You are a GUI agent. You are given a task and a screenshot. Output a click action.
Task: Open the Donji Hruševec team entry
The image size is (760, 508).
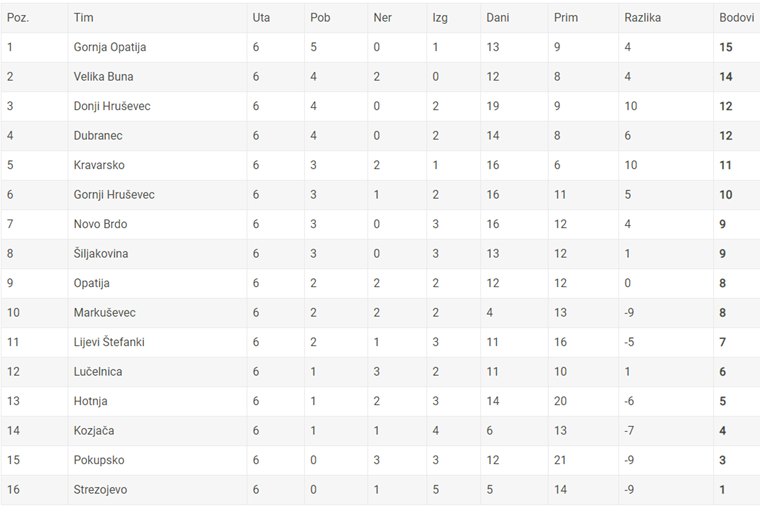point(112,106)
